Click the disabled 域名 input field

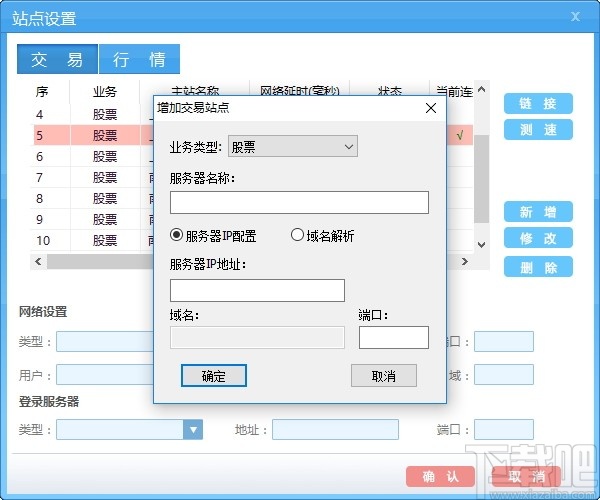click(x=257, y=337)
